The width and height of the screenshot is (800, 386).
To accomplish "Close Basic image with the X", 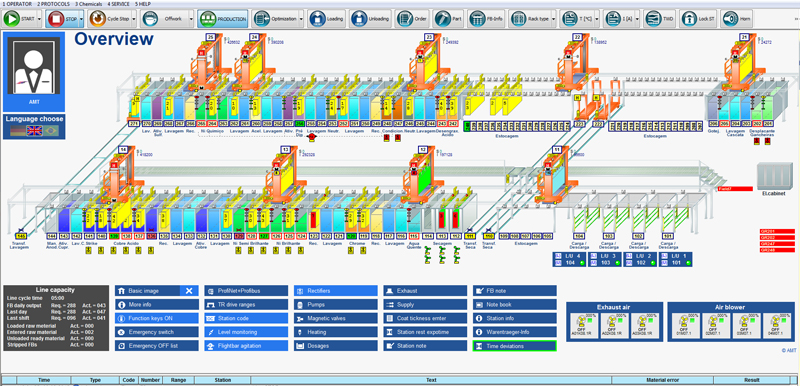I will tap(189, 291).
